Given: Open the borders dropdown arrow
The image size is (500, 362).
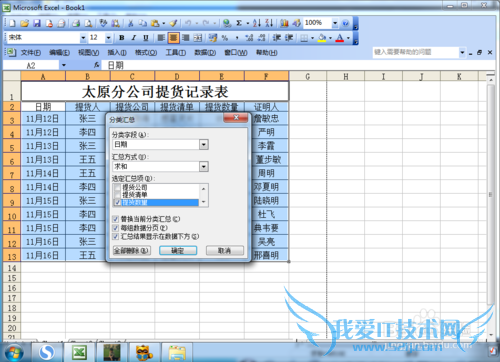Looking at the screenshot, I should (x=312, y=38).
